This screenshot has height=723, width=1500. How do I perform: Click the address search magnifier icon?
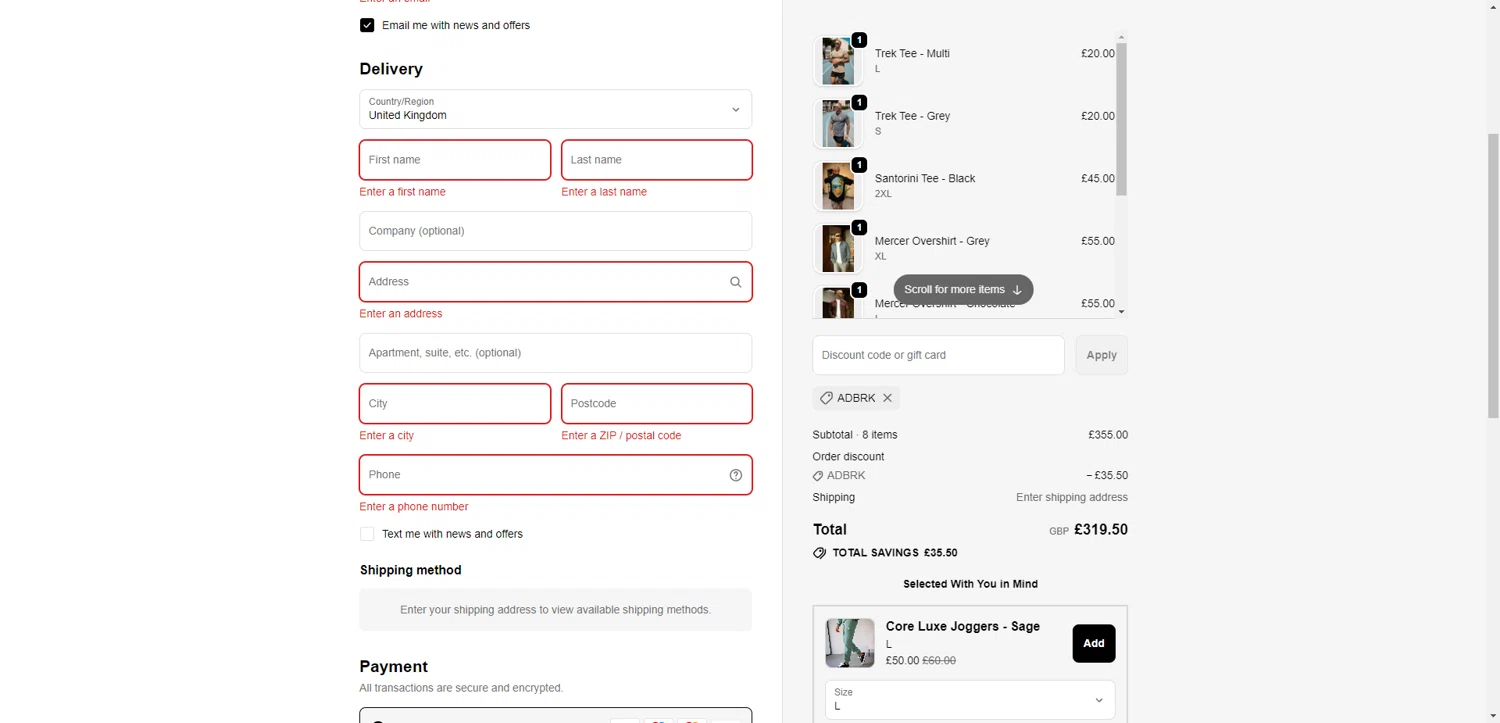point(736,282)
